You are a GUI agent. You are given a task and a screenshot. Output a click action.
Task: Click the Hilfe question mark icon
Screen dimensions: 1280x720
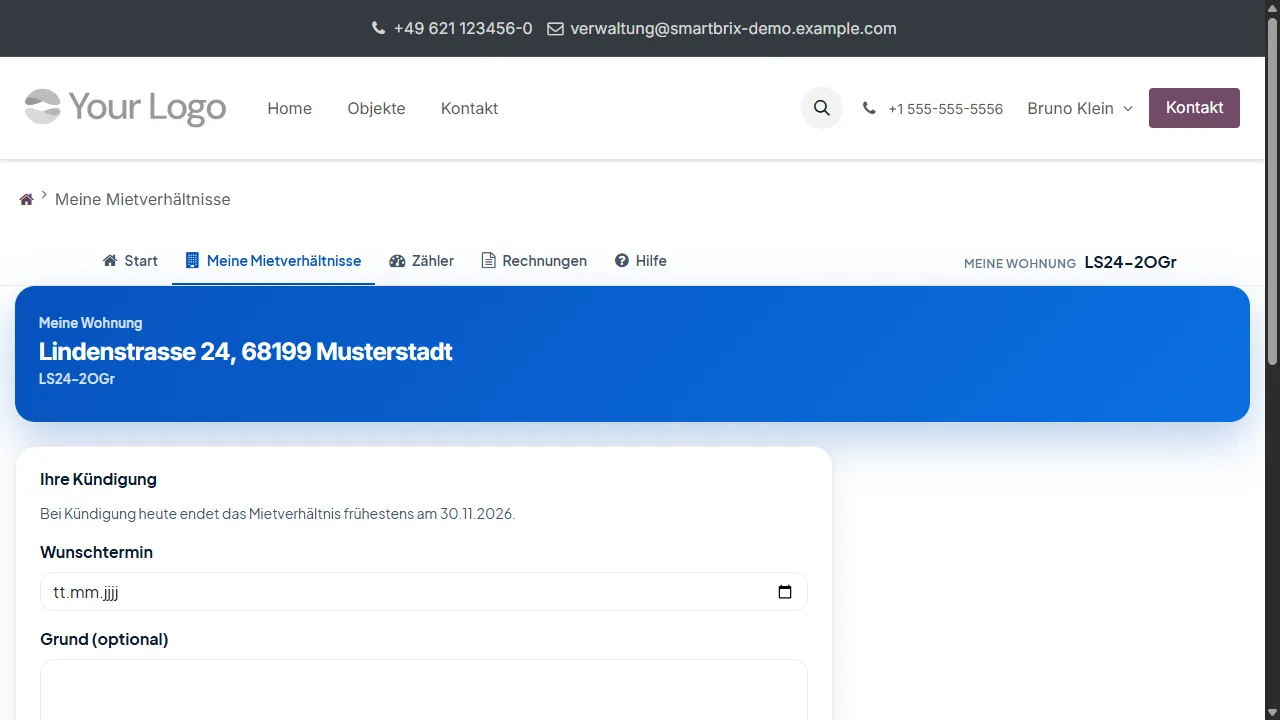[x=622, y=261]
